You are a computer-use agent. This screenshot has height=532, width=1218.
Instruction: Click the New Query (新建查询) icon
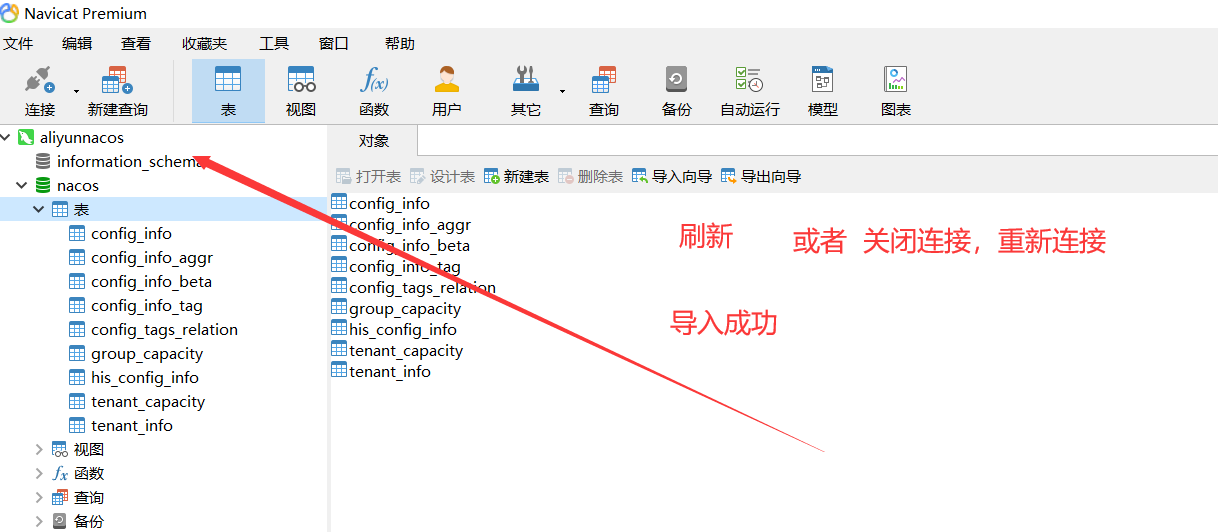[118, 79]
